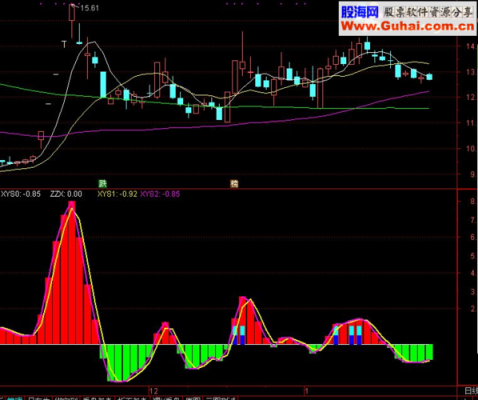478x400 pixels.
Task: Open the Www.Guhai.com.cn link
Action: tap(407, 26)
